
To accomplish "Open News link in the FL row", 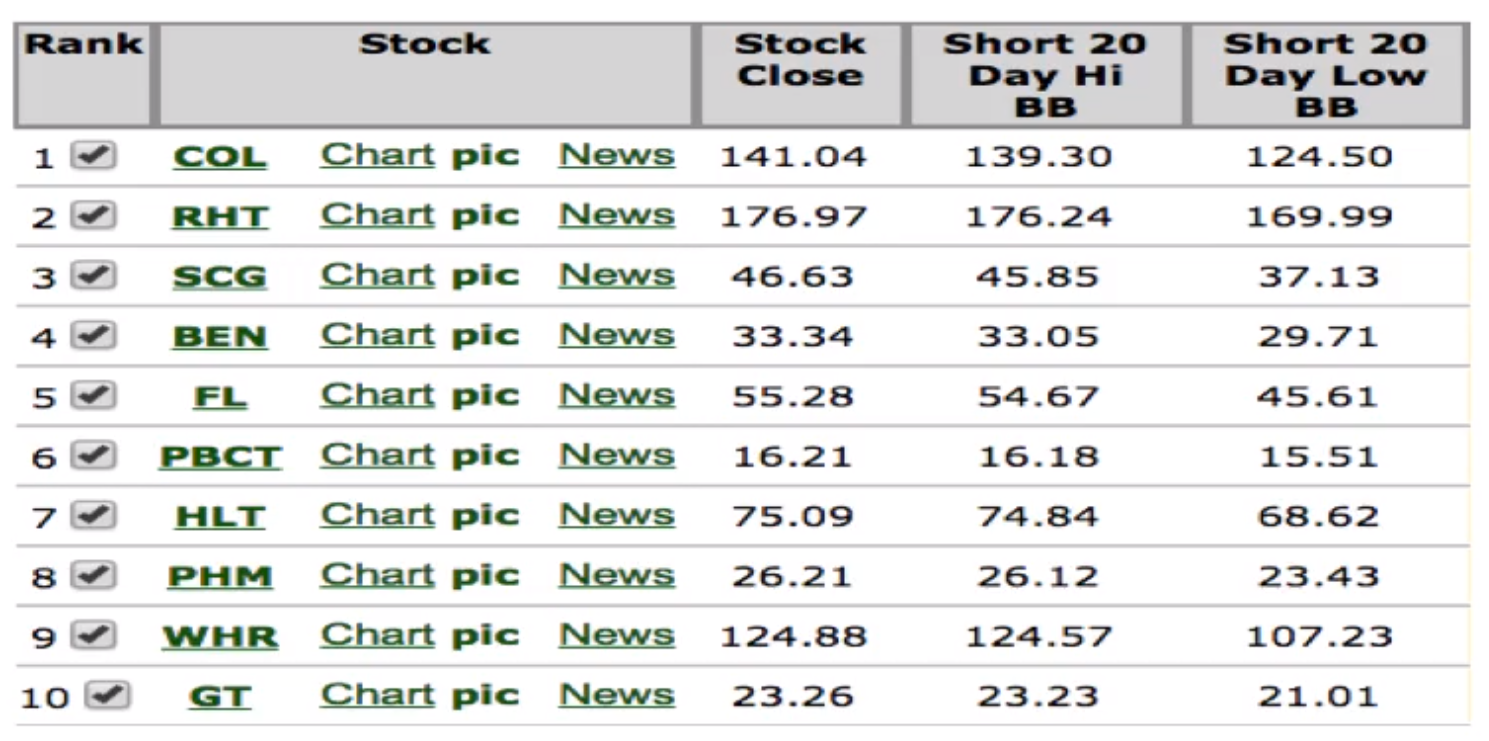I will pos(616,396).
